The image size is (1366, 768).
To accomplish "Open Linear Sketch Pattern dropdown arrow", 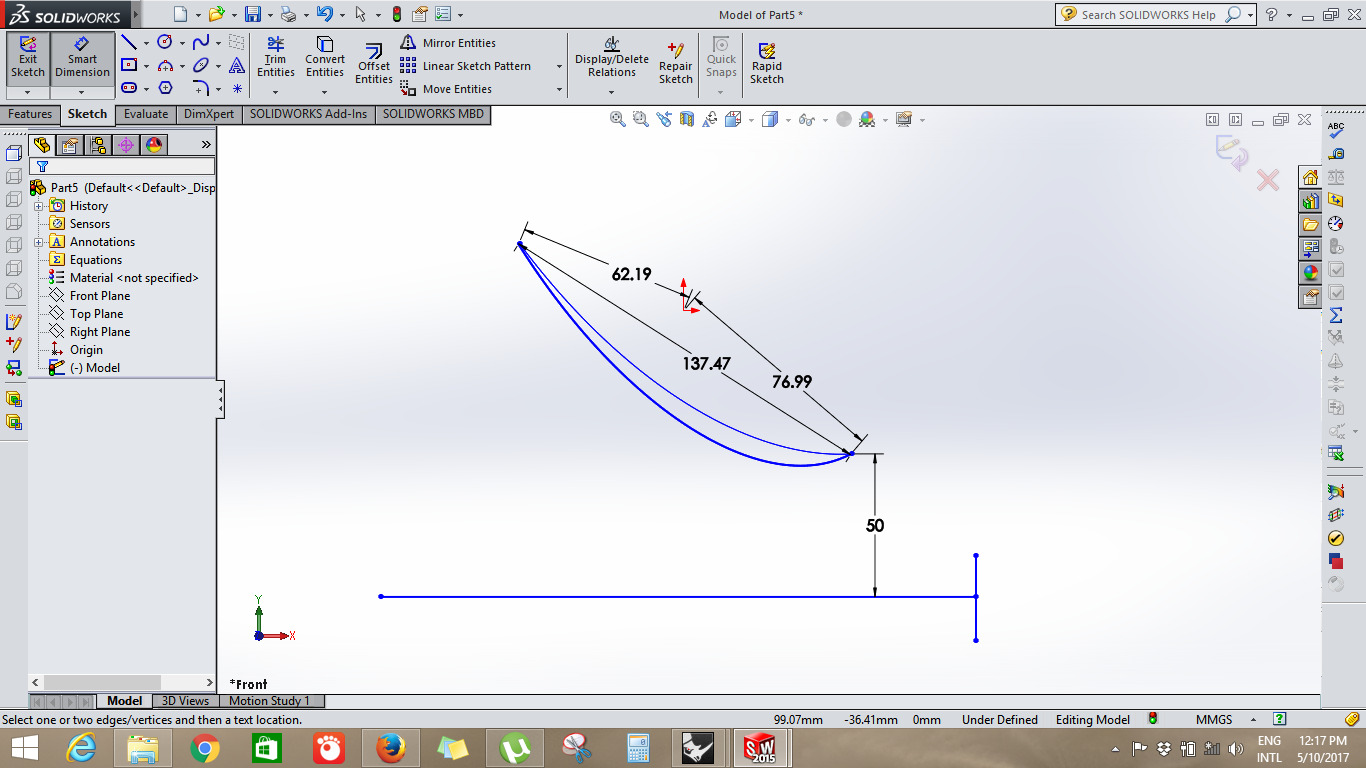I will pyautogui.click(x=559, y=66).
